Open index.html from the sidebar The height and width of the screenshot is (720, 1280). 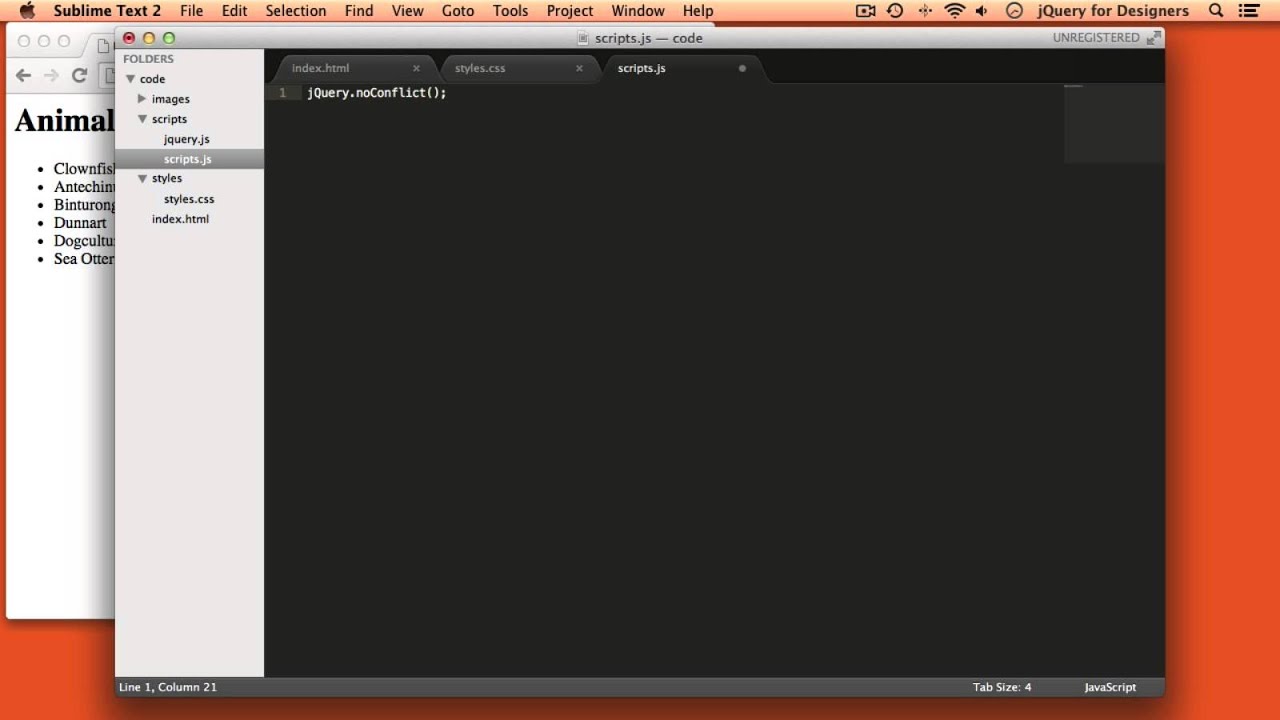tap(180, 219)
